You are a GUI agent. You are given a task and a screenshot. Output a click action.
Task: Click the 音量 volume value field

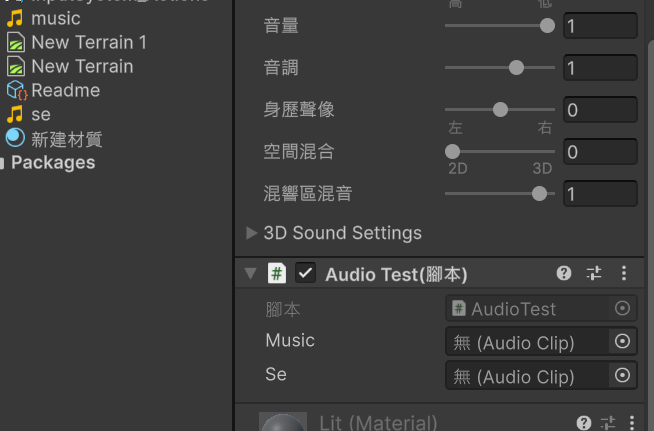600,26
